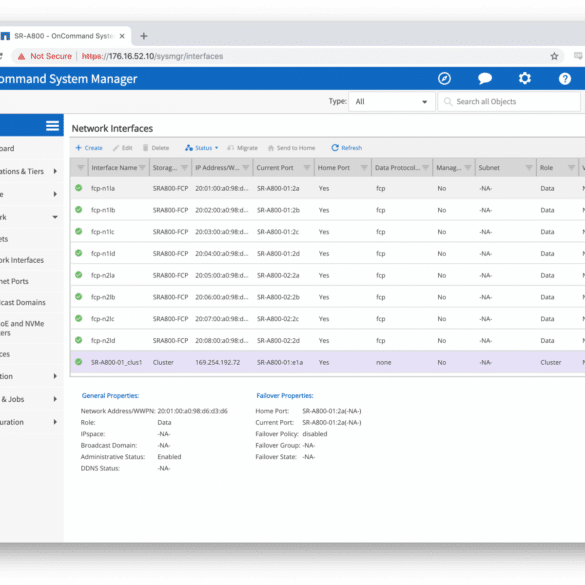Screen dimensions: 585x585
Task: Select the fcp-n1lb interface row
Action: [x=328, y=210]
